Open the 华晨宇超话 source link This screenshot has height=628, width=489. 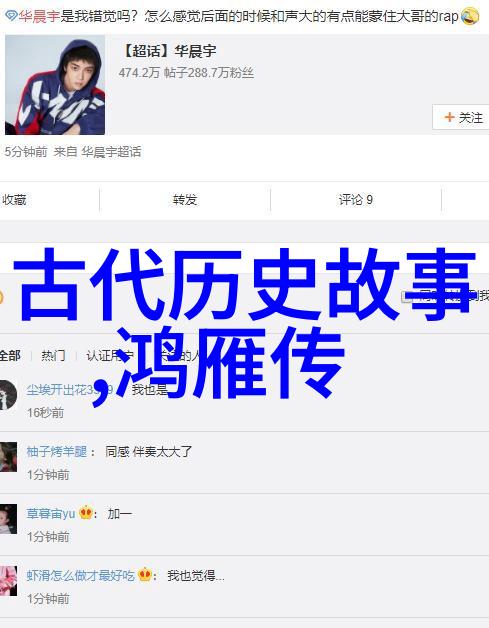tap(111, 152)
